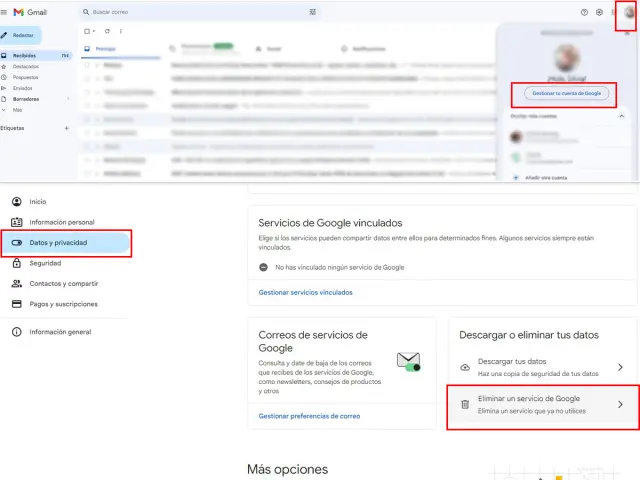Expand Eliminar un servicio de Google chevron
Viewport: 640px width, 480px height.
[x=620, y=404]
